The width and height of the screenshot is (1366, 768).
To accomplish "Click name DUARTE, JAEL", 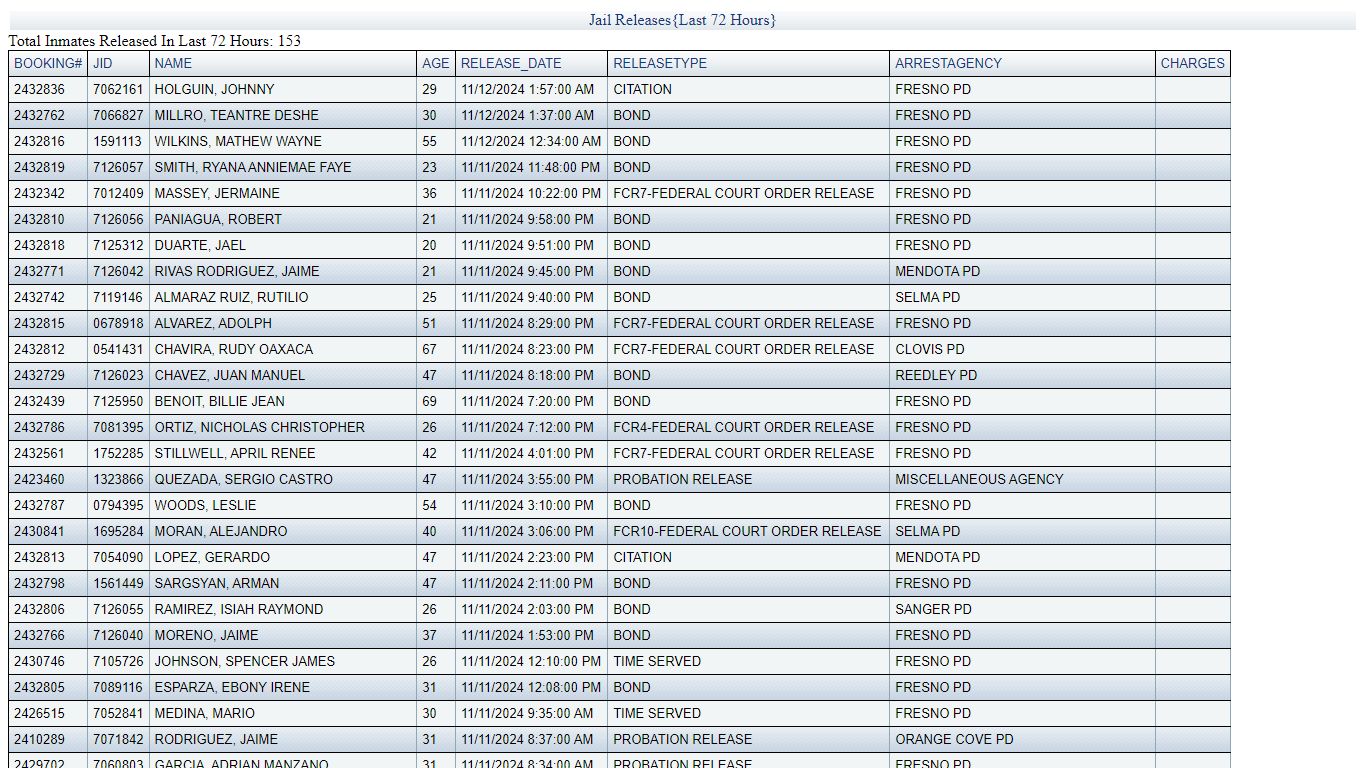I will tap(200, 245).
